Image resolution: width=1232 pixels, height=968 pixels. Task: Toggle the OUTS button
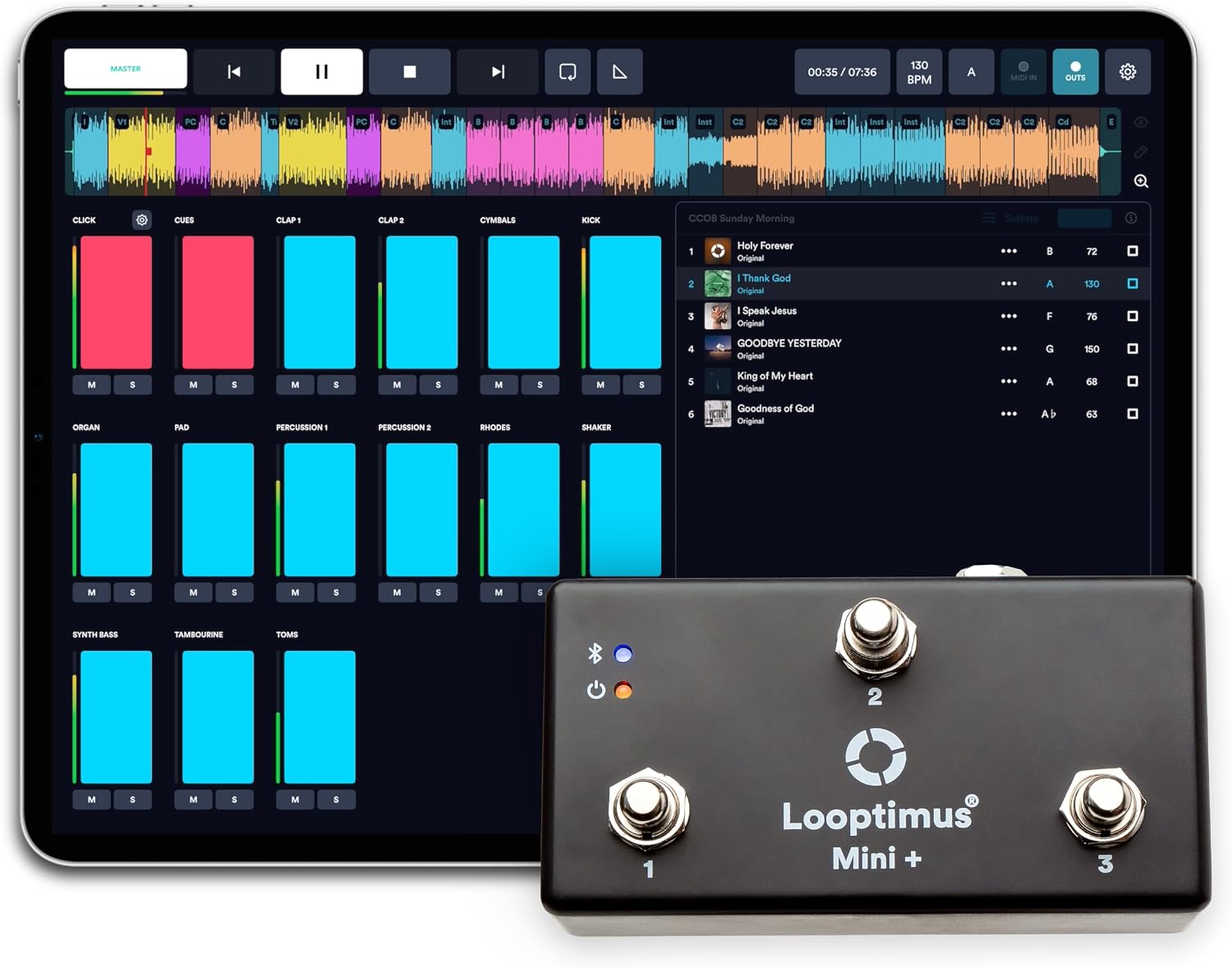pos(1075,72)
